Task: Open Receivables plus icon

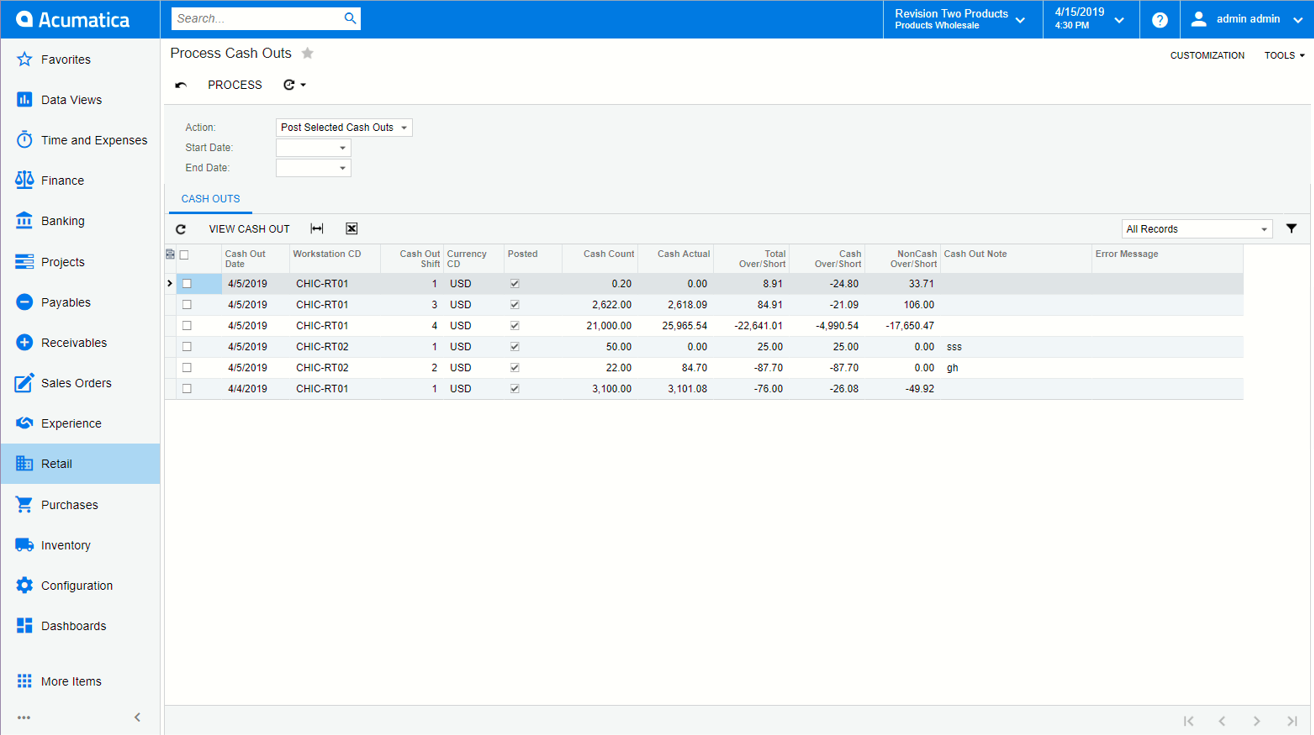Action: 24,343
